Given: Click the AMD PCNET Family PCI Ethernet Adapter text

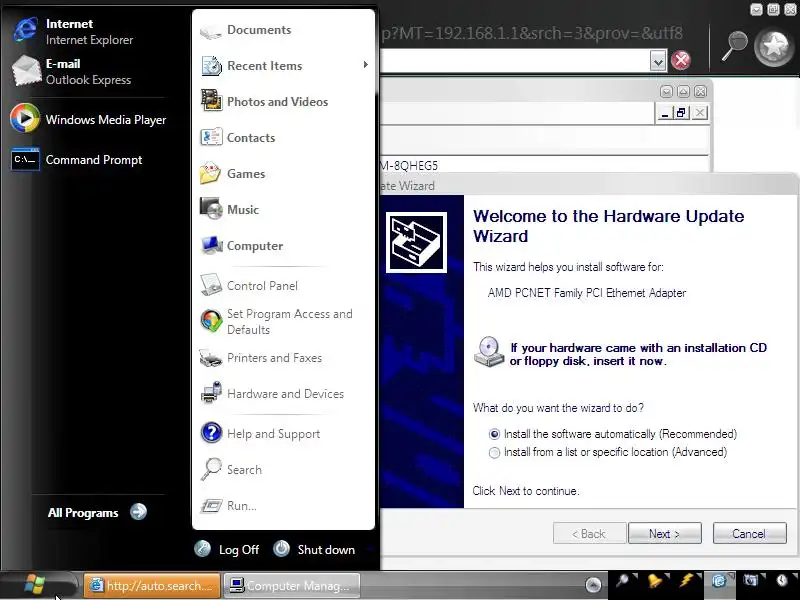Looking at the screenshot, I should click(587, 293).
